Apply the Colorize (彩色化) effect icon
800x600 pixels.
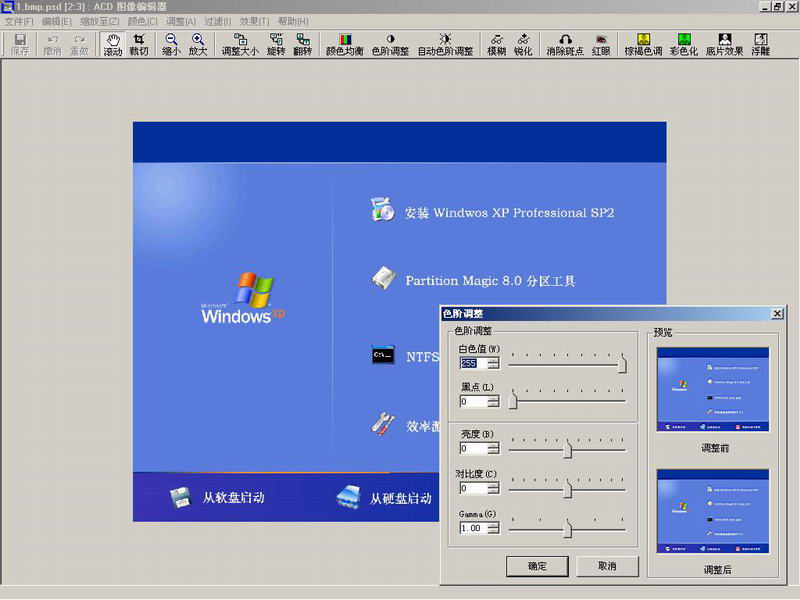[684, 44]
